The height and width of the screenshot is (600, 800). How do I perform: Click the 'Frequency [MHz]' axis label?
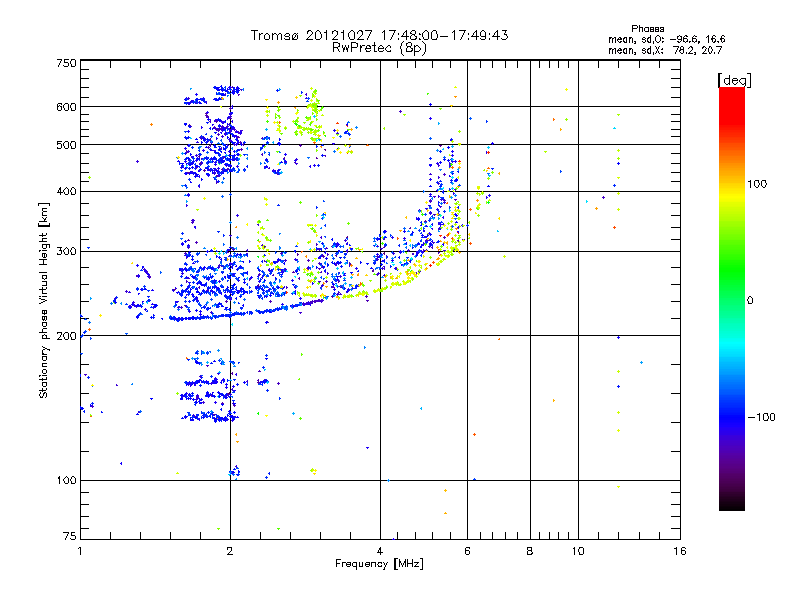(379, 564)
